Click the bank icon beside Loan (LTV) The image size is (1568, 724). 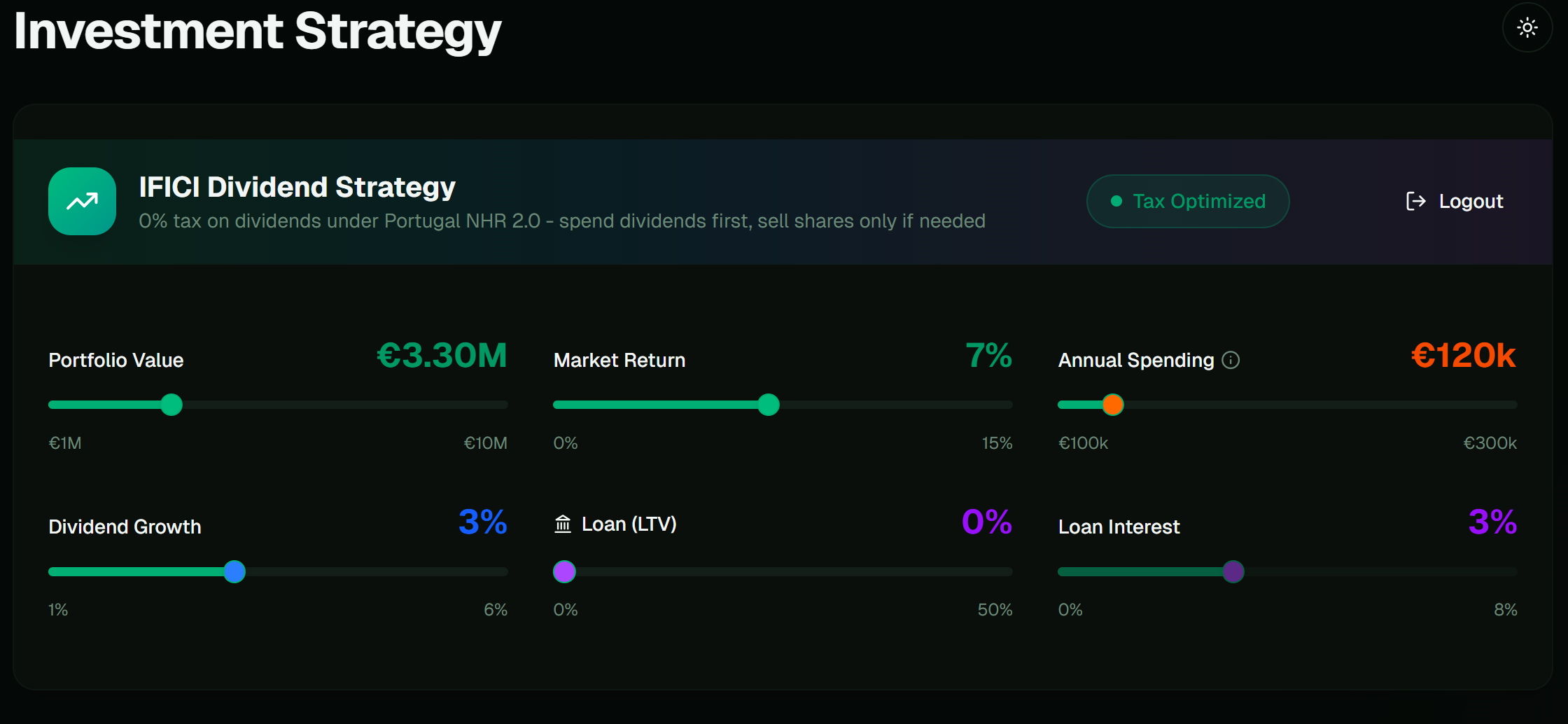(563, 523)
